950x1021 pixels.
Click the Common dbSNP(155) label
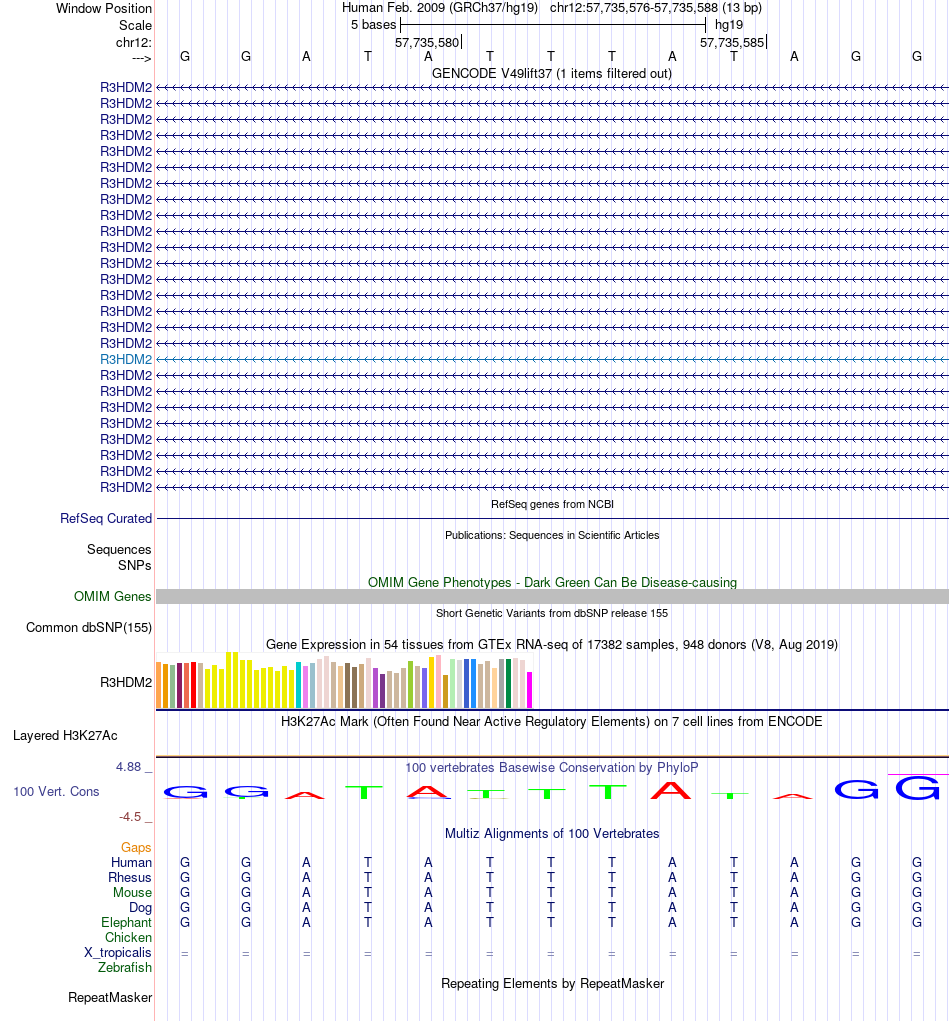(x=89, y=628)
